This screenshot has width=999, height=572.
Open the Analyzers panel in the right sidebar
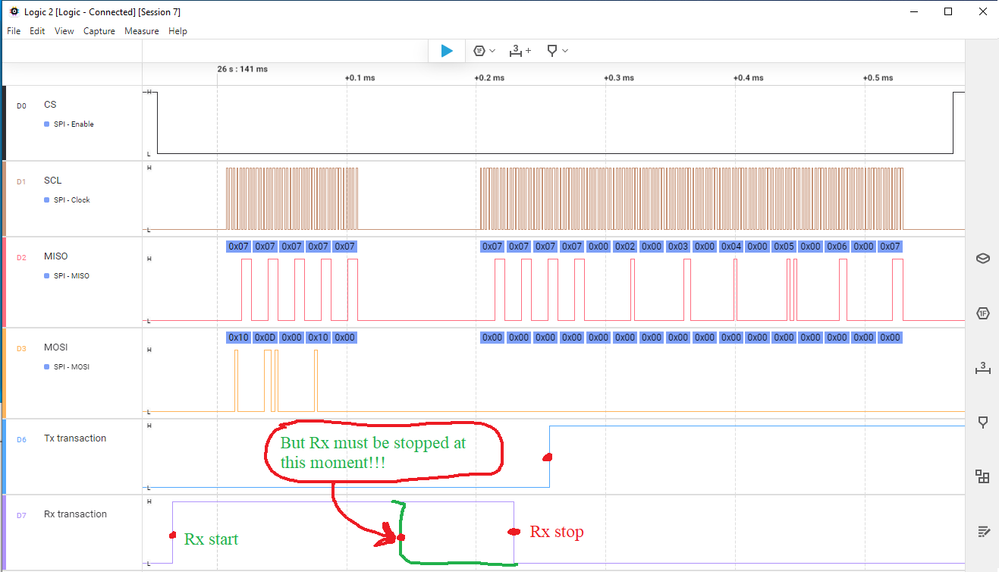pos(983,313)
